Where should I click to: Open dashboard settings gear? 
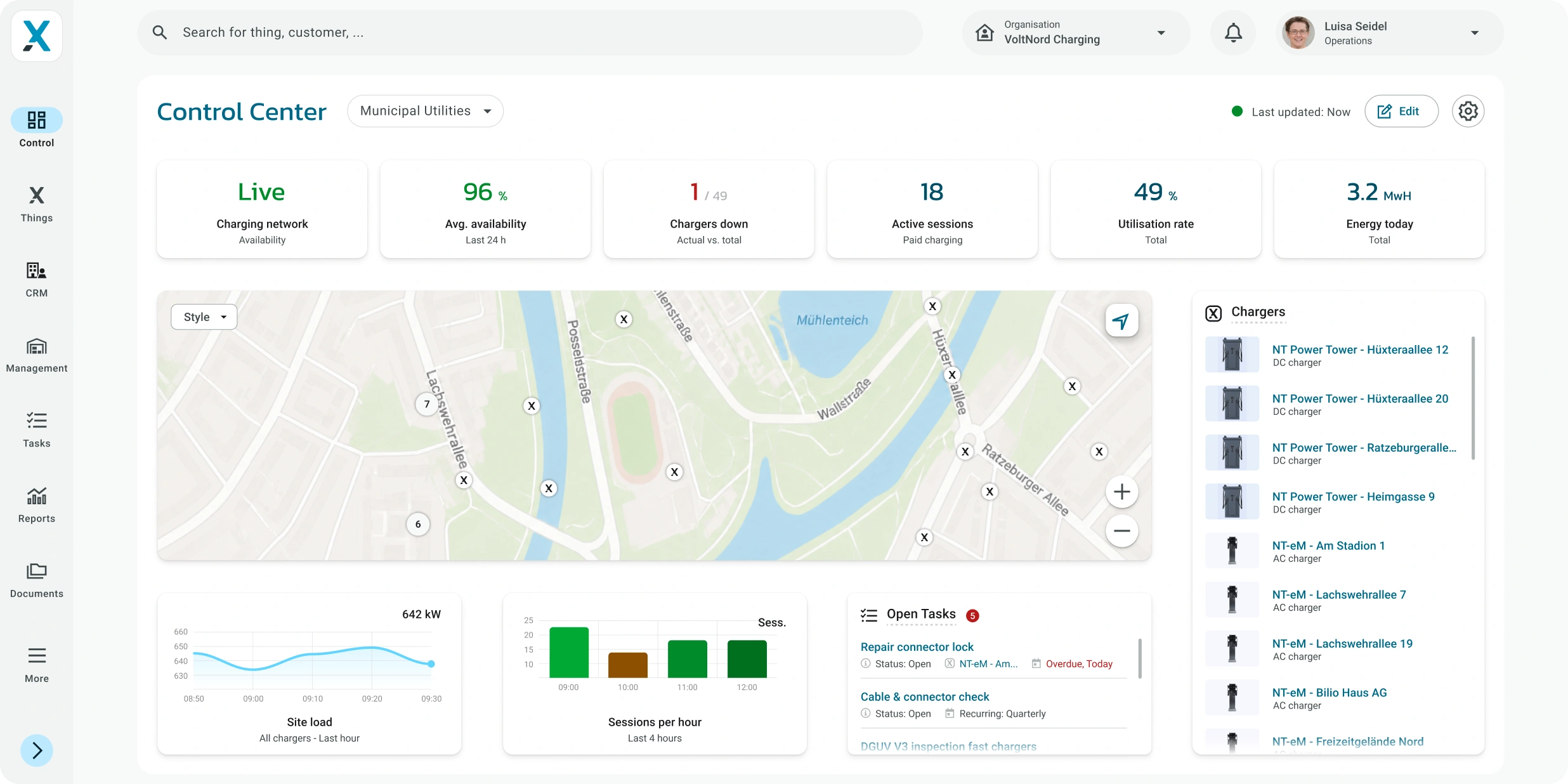(x=1468, y=111)
